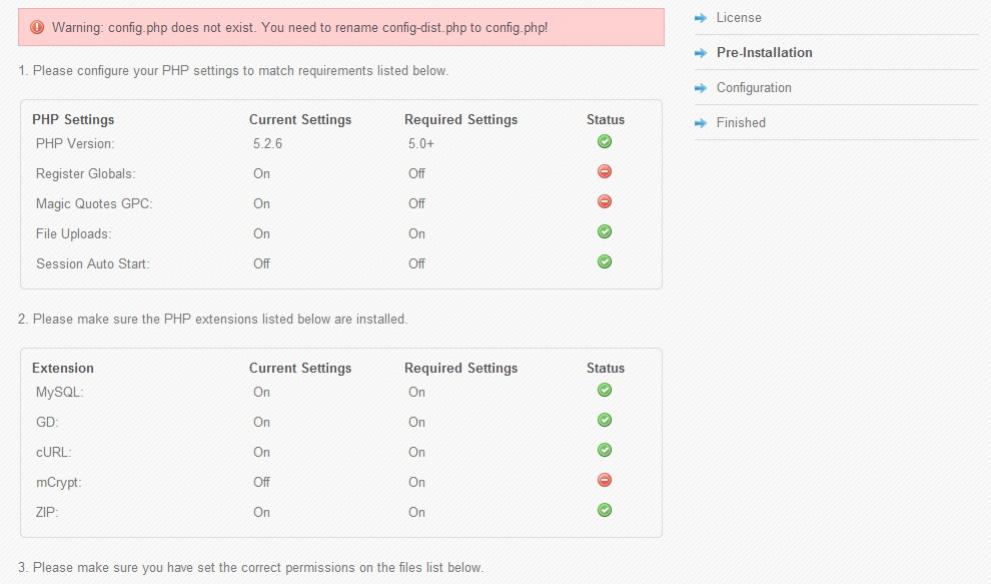Open the License step in the sidebar
991x584 pixels.
point(738,18)
